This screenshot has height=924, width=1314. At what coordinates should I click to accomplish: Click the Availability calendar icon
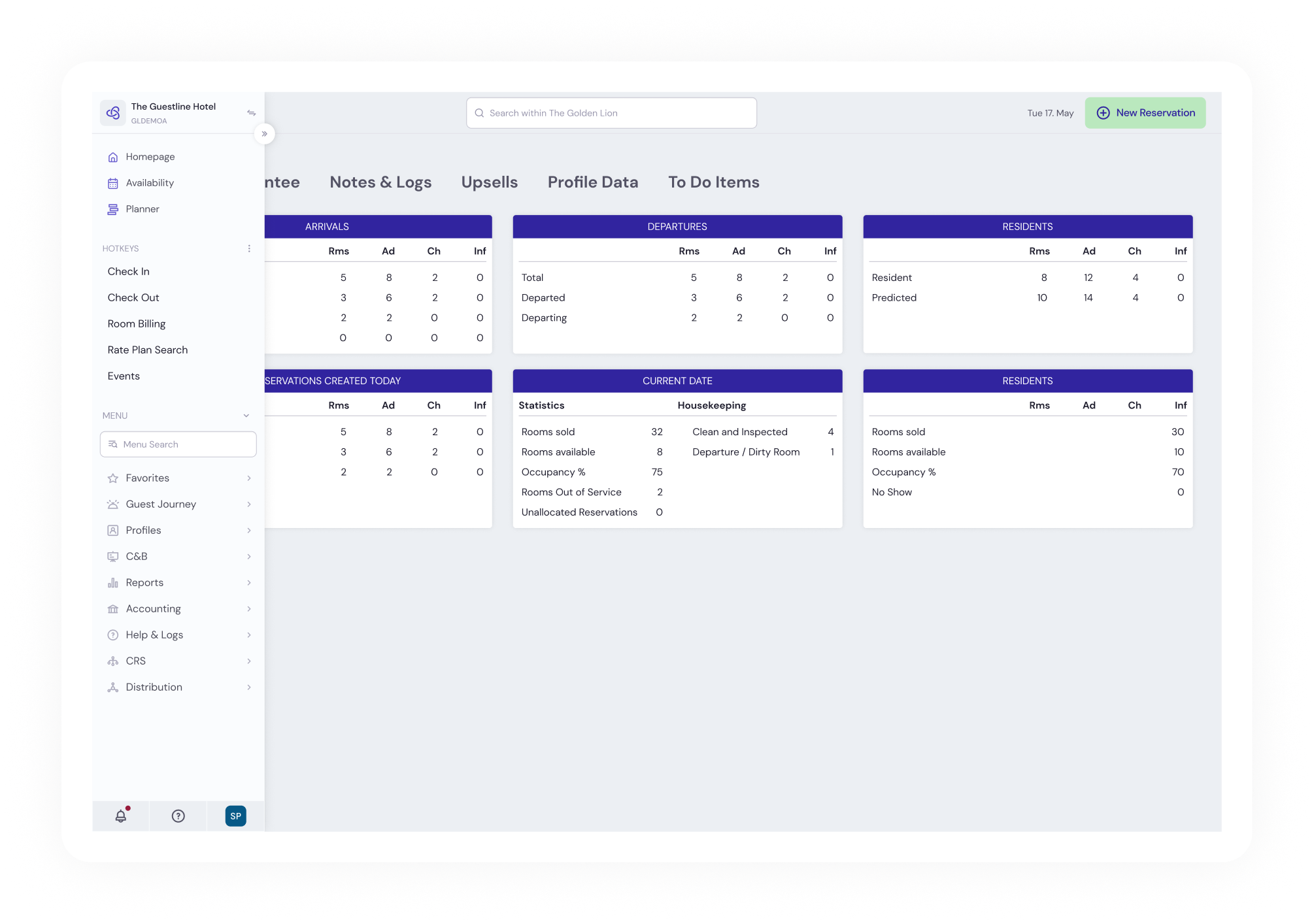113,183
